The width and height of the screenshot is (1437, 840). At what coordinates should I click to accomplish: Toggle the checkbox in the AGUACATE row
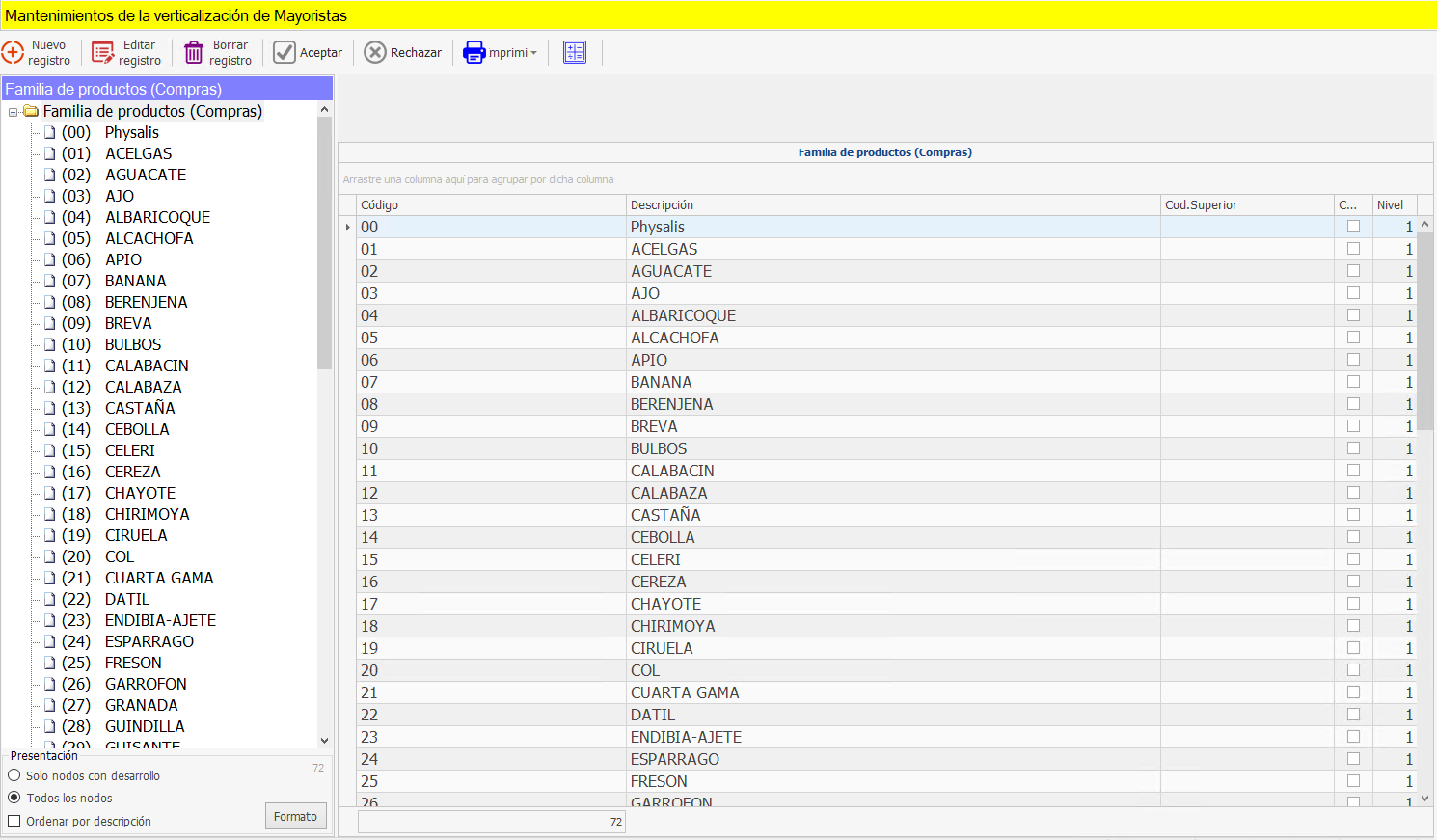tap(1353, 271)
